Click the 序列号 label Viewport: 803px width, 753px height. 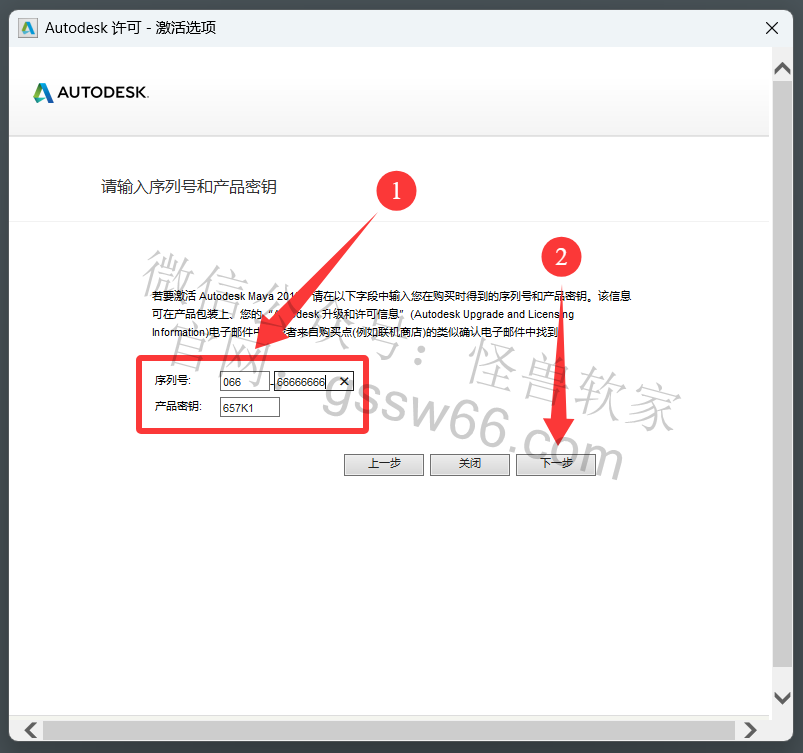pyautogui.click(x=173, y=380)
